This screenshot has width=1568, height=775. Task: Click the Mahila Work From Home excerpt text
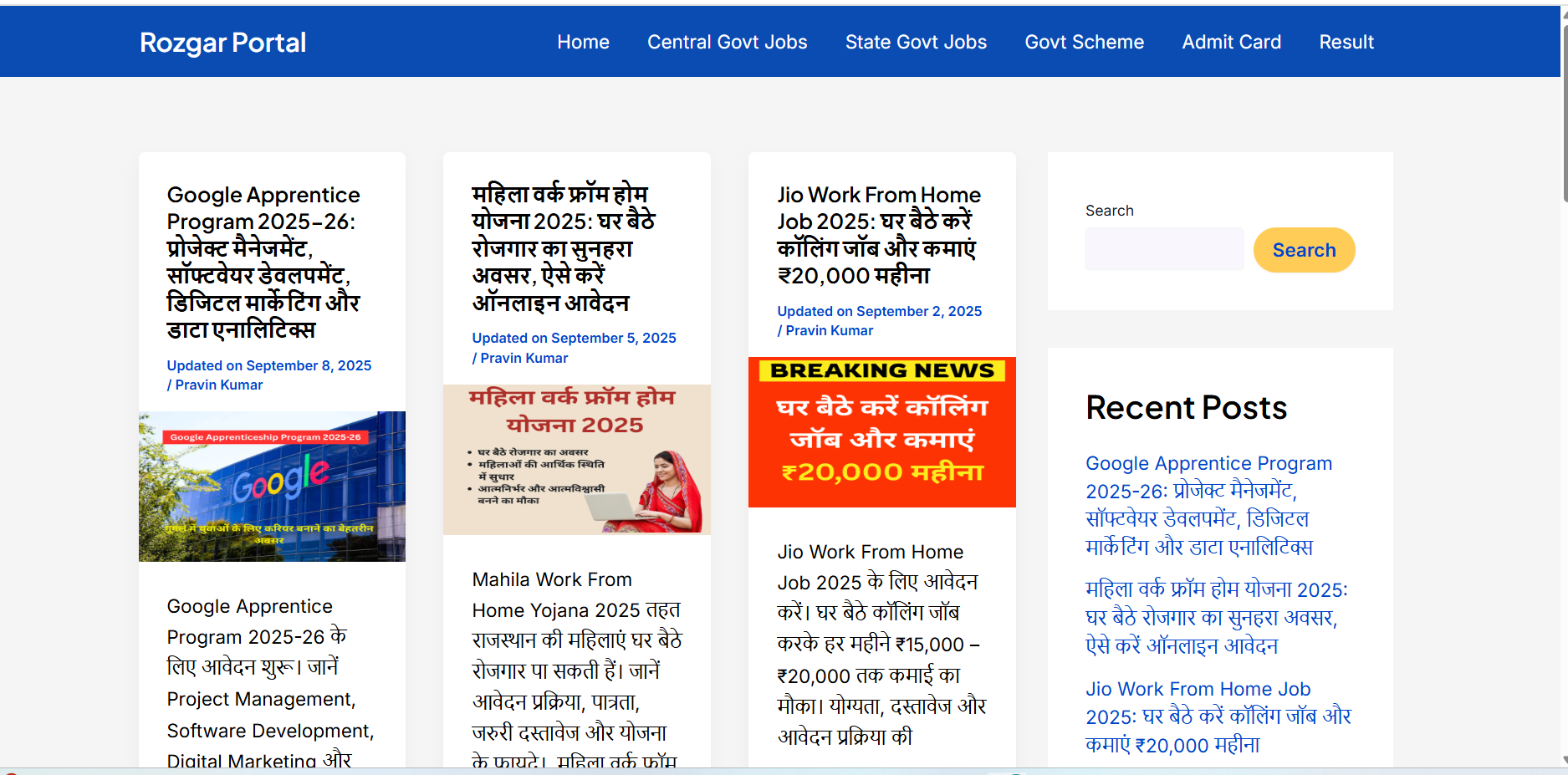tap(577, 669)
